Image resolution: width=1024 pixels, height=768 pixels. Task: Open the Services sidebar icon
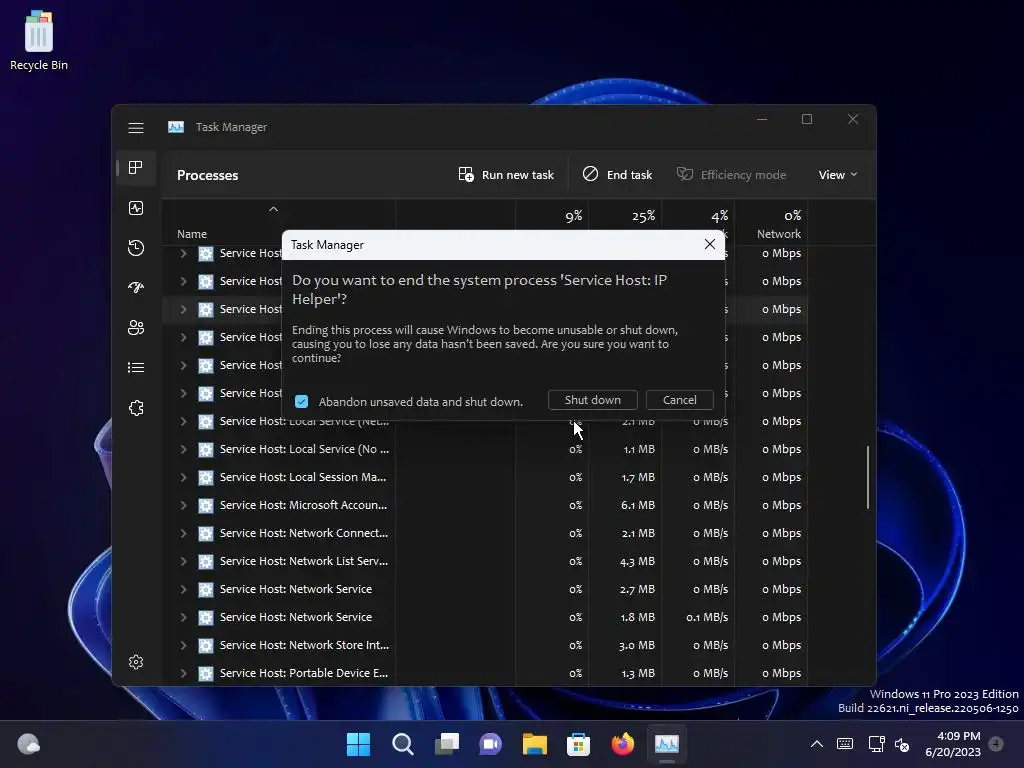coord(136,408)
